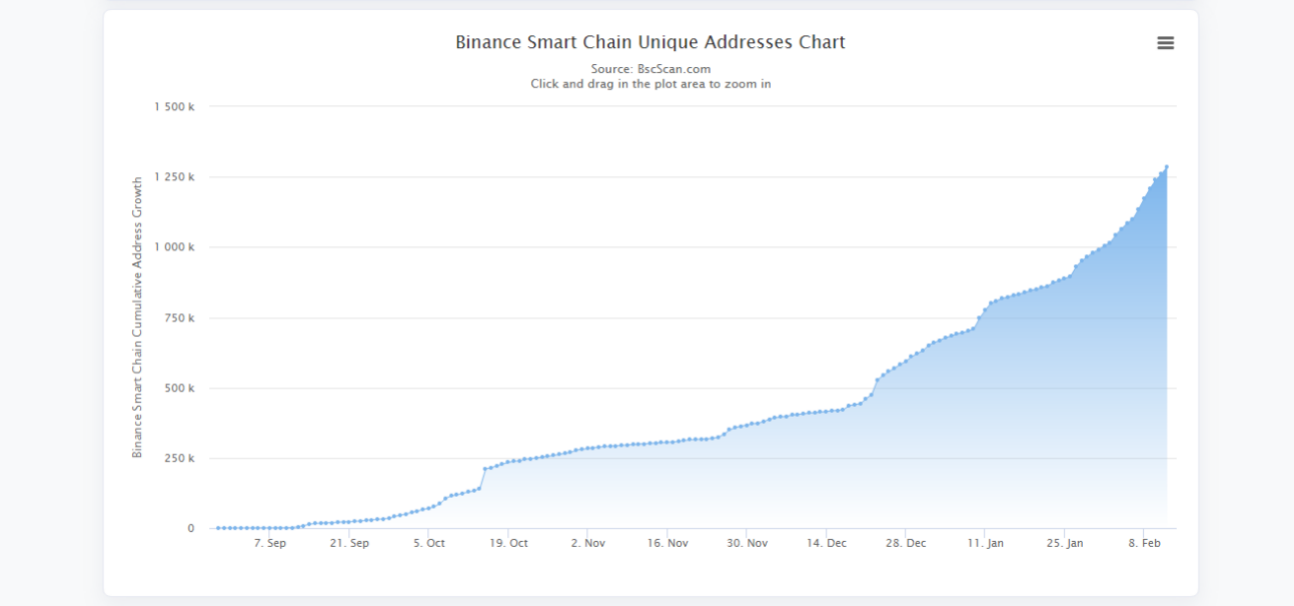Image resolution: width=1294 pixels, height=606 pixels.
Task: Open the chart context menu hamburger icon
Action: 1165,43
